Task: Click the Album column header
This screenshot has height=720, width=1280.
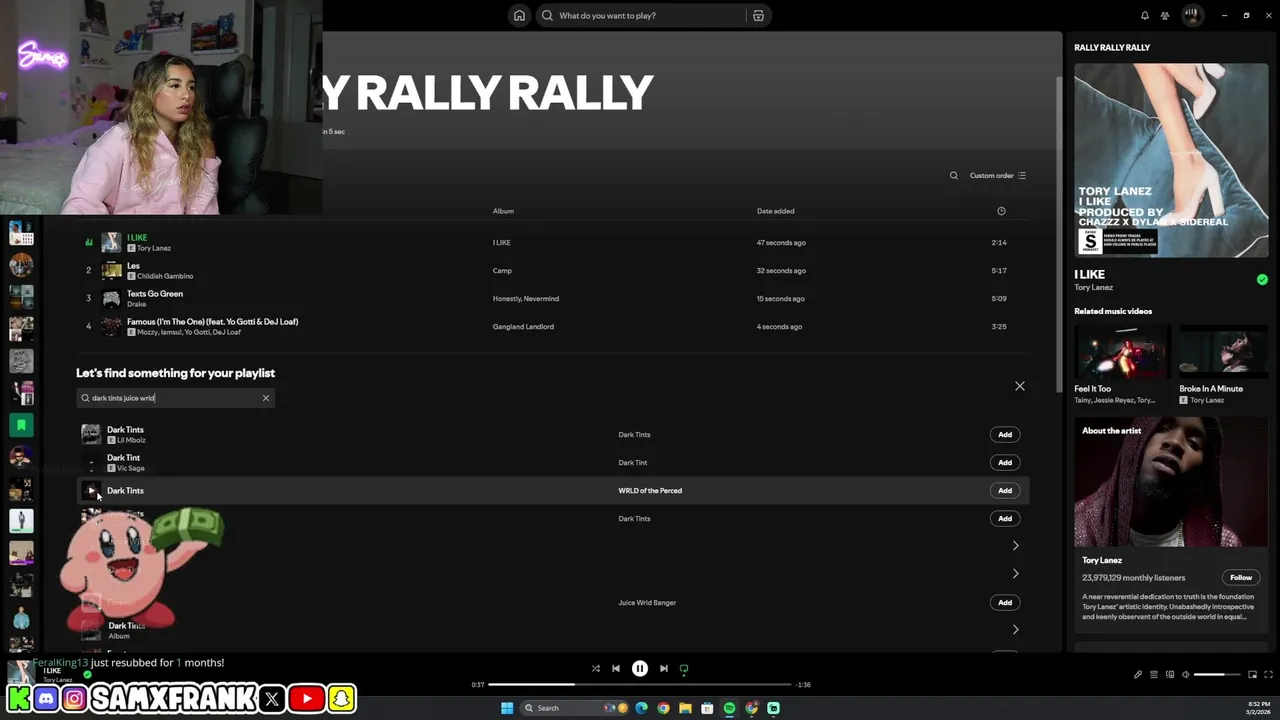Action: (503, 211)
